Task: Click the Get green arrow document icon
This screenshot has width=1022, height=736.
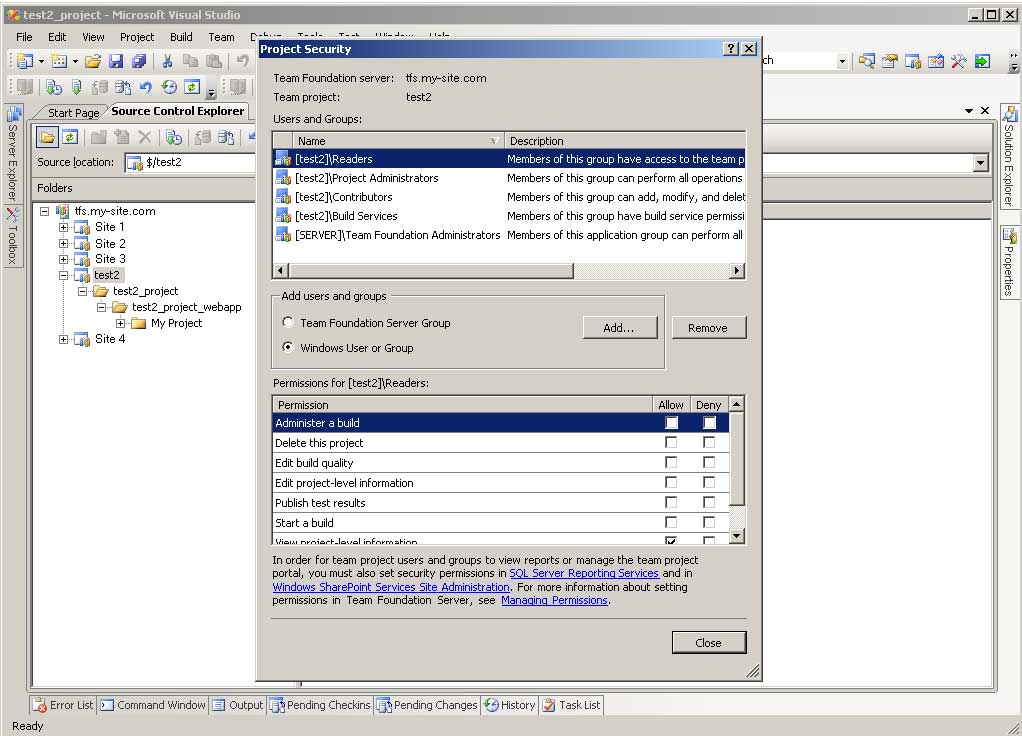Action: (x=77, y=87)
